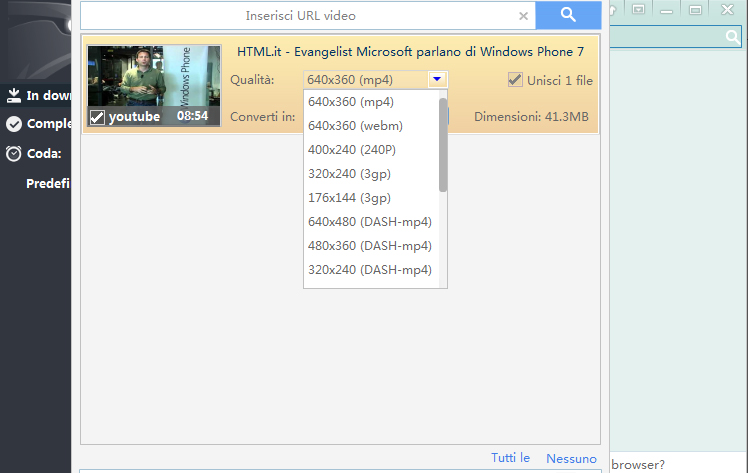Toggle the youtube video selection checkbox

[97, 117]
